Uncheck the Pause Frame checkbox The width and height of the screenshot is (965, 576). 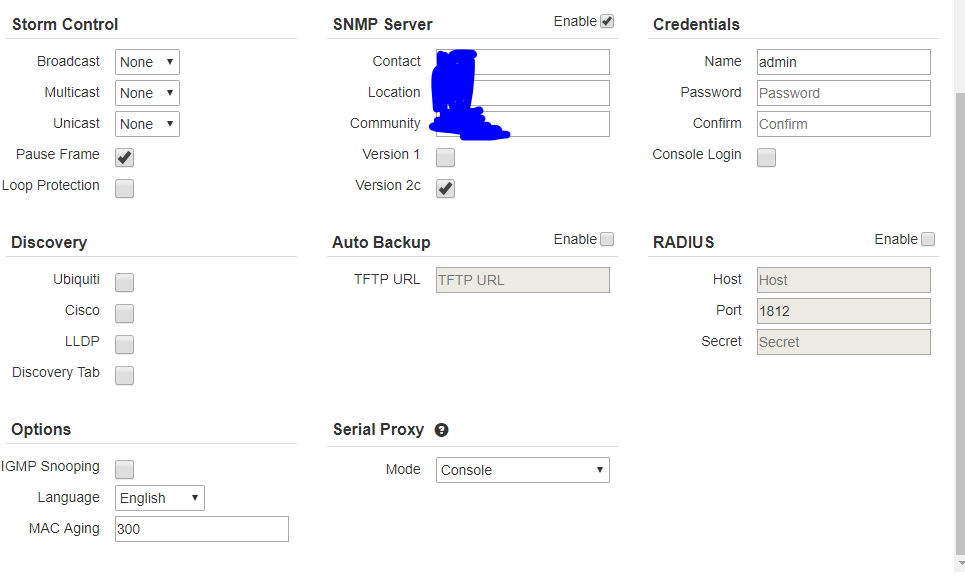click(124, 157)
